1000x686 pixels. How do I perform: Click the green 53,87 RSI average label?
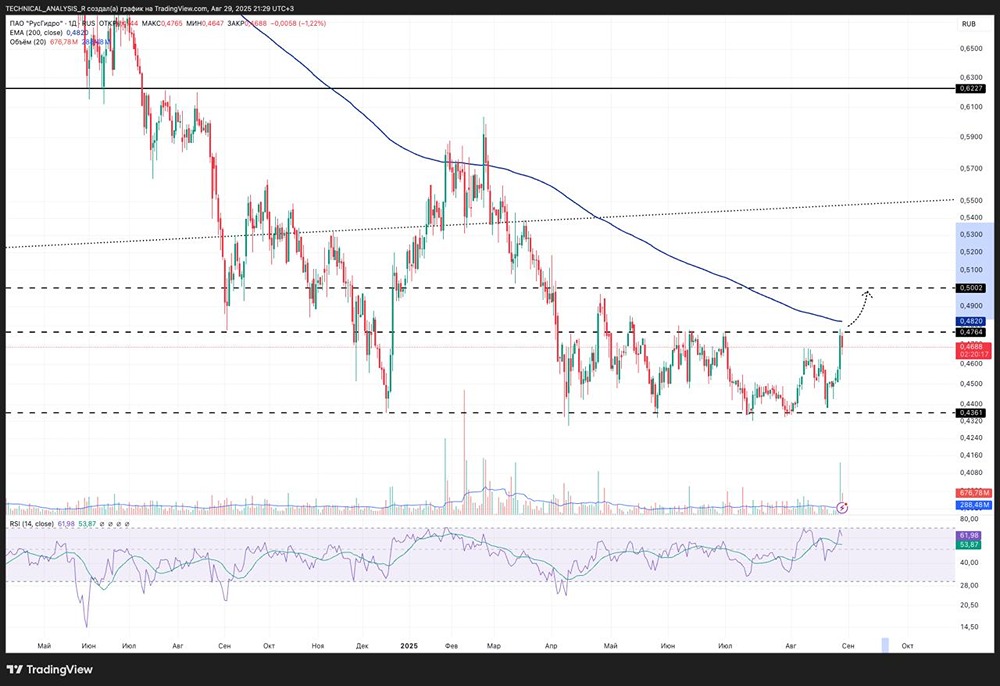[x=969, y=545]
